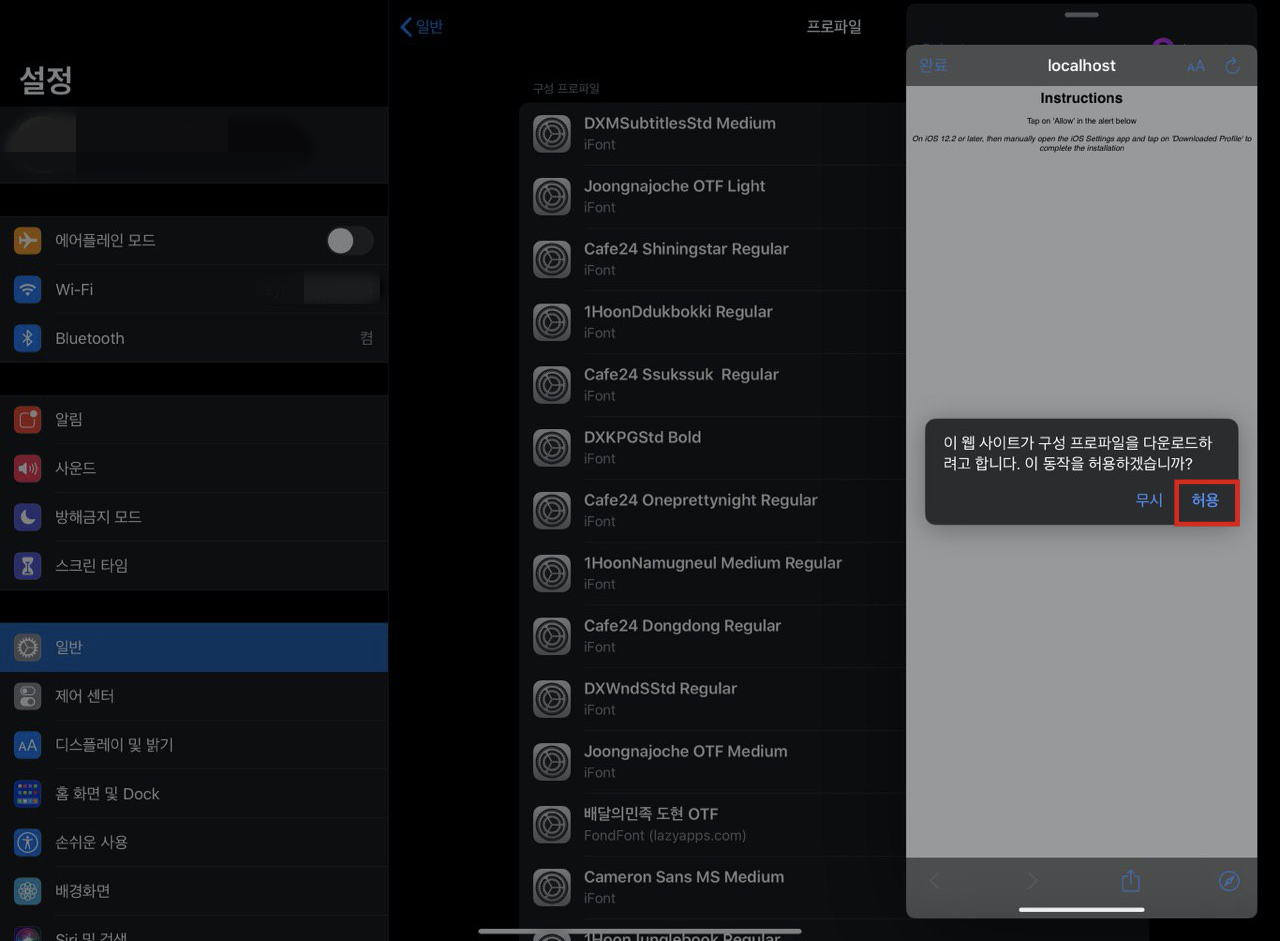Click the Wi-Fi icon in settings
The height and width of the screenshot is (941, 1280).
28,289
